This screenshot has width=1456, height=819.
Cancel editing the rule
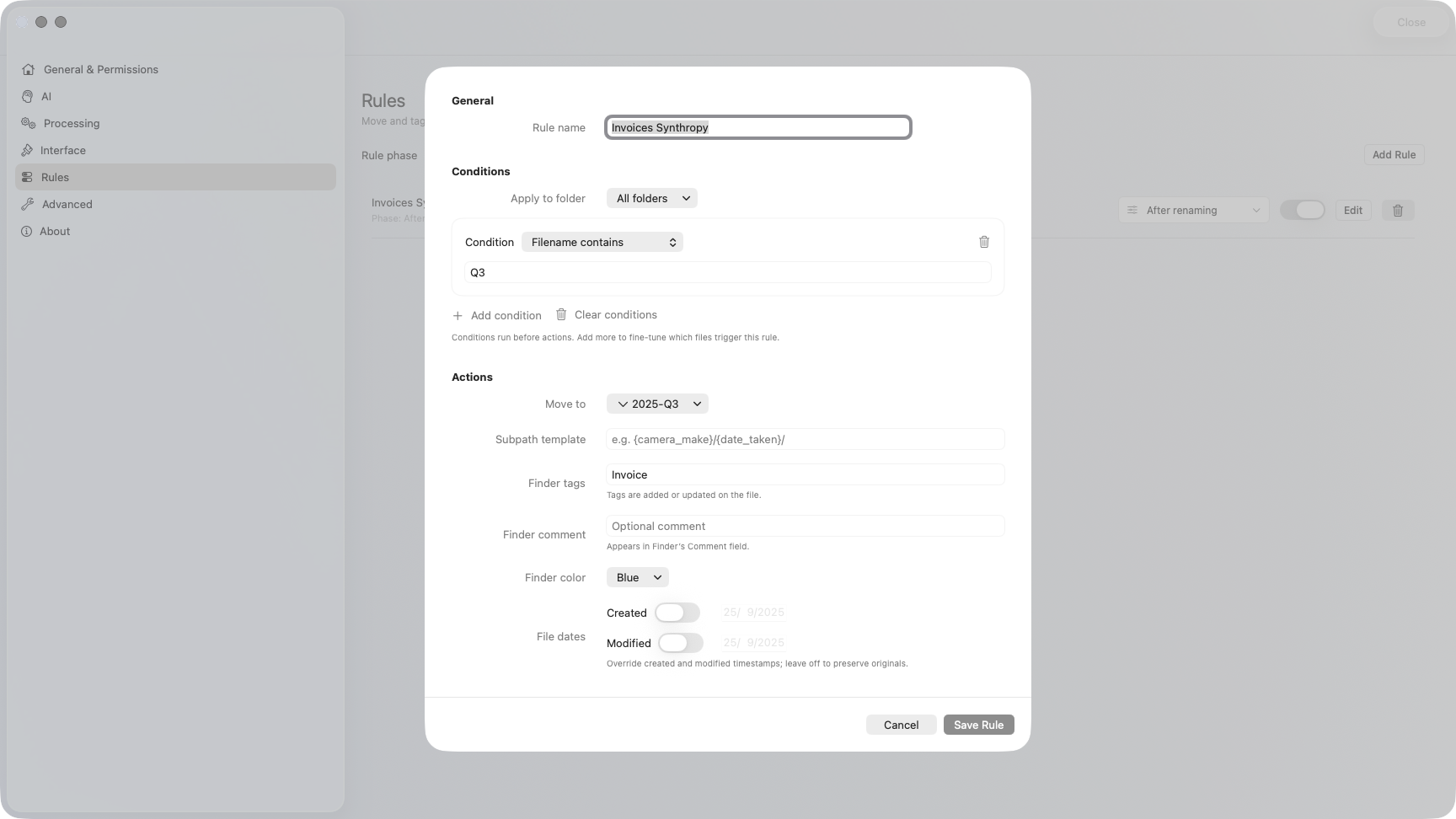[x=901, y=725]
